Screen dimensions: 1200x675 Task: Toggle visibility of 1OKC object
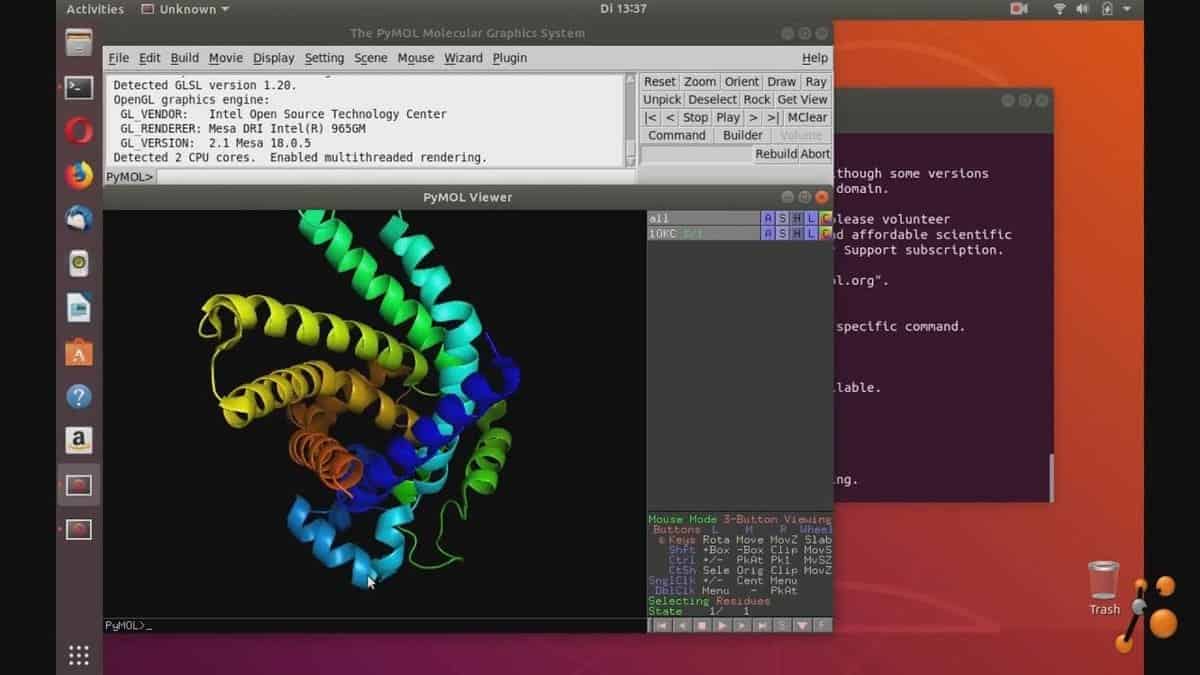pyautogui.click(x=703, y=233)
